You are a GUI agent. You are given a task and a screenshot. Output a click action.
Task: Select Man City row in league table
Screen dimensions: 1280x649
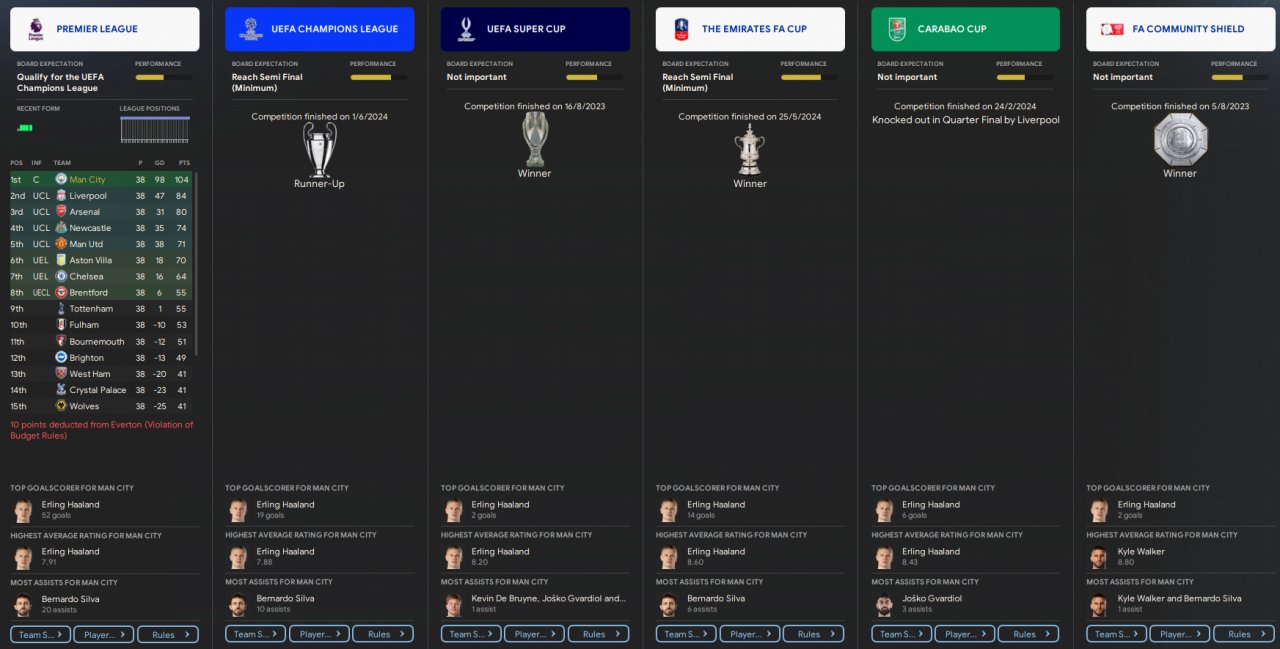[100, 180]
